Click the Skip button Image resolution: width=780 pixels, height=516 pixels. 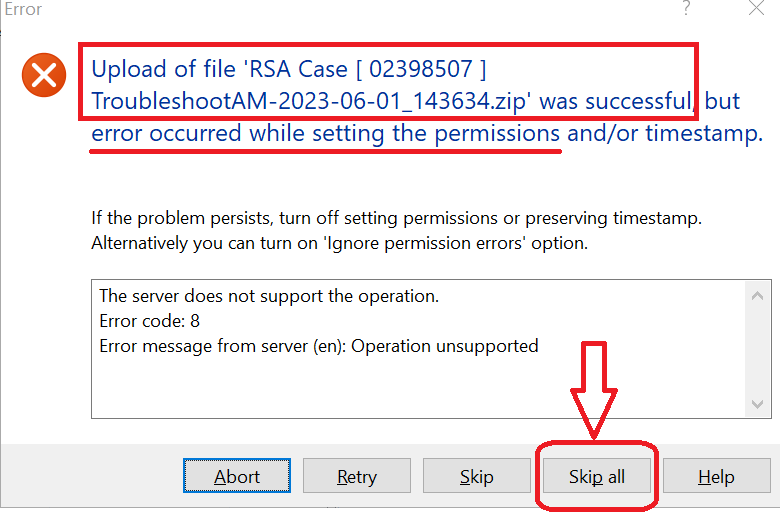[477, 477]
